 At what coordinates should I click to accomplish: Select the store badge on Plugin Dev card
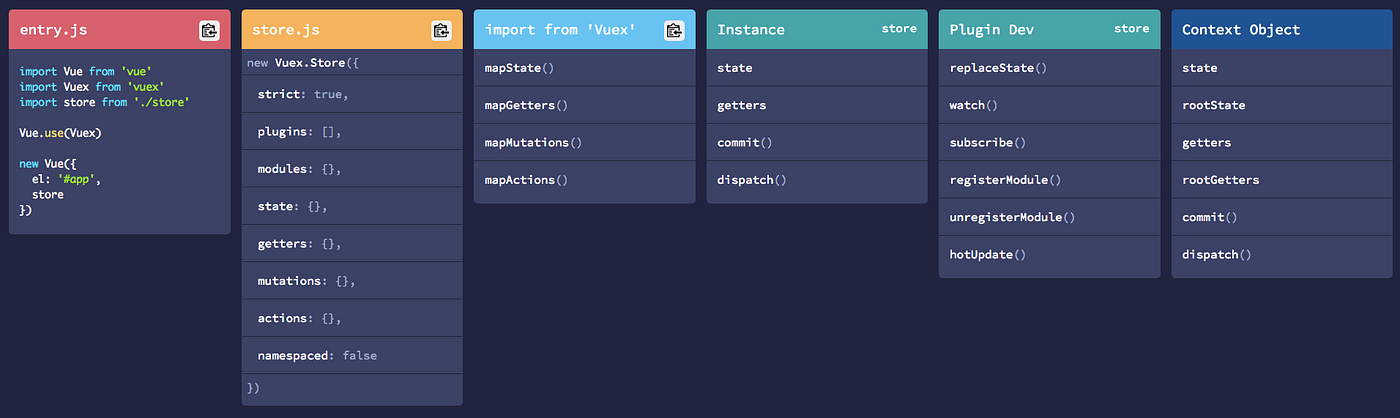1131,29
